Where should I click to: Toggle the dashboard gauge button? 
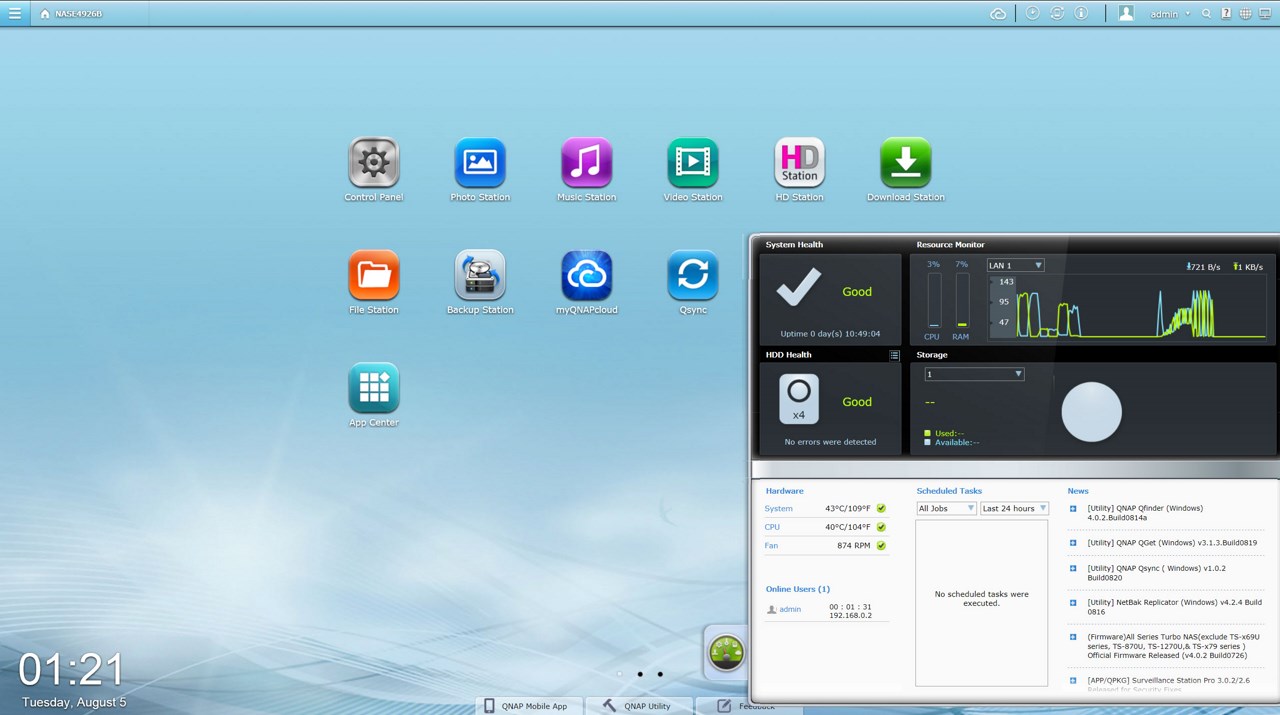(x=727, y=653)
